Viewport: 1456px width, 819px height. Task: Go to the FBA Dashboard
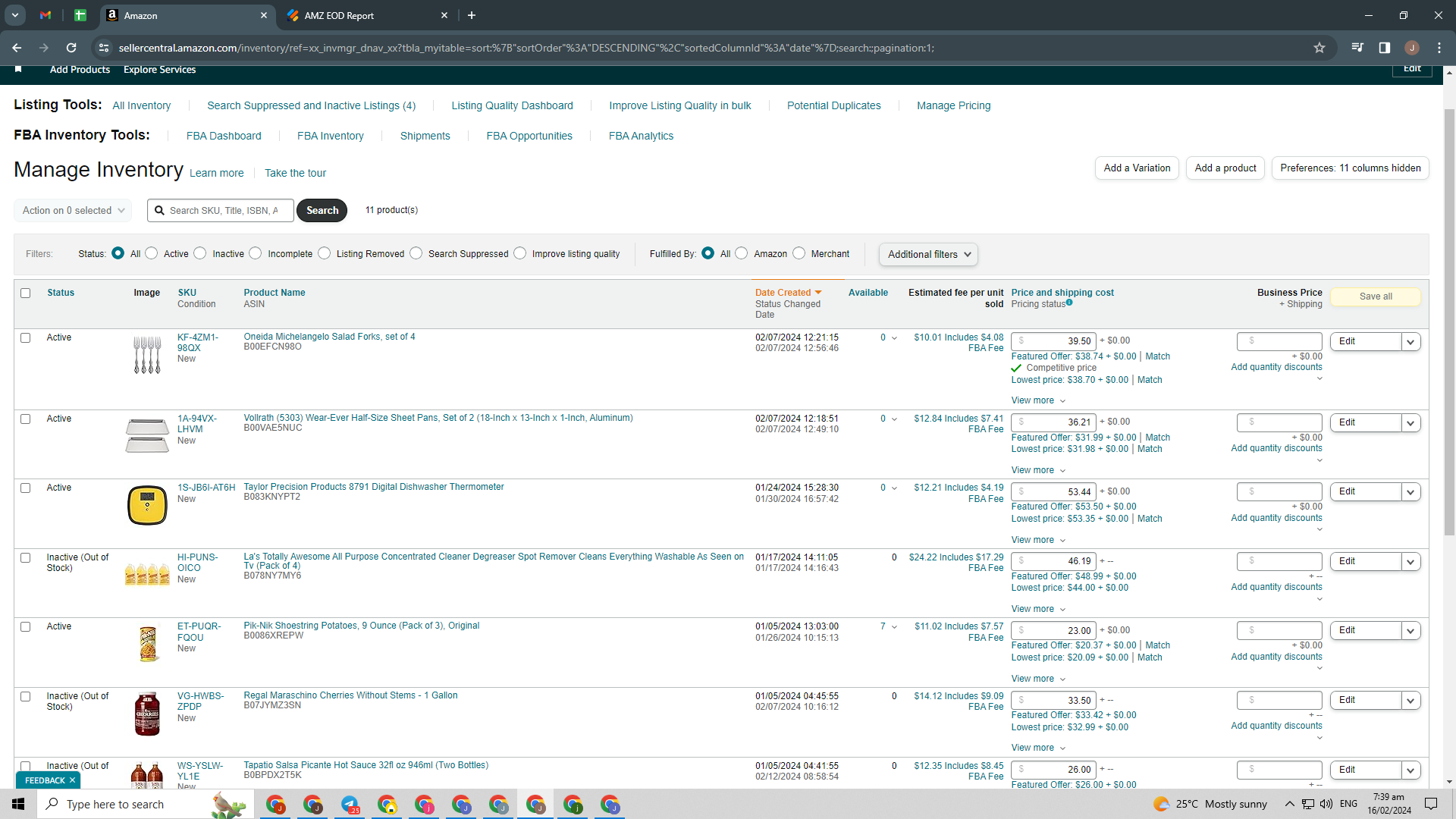click(224, 136)
